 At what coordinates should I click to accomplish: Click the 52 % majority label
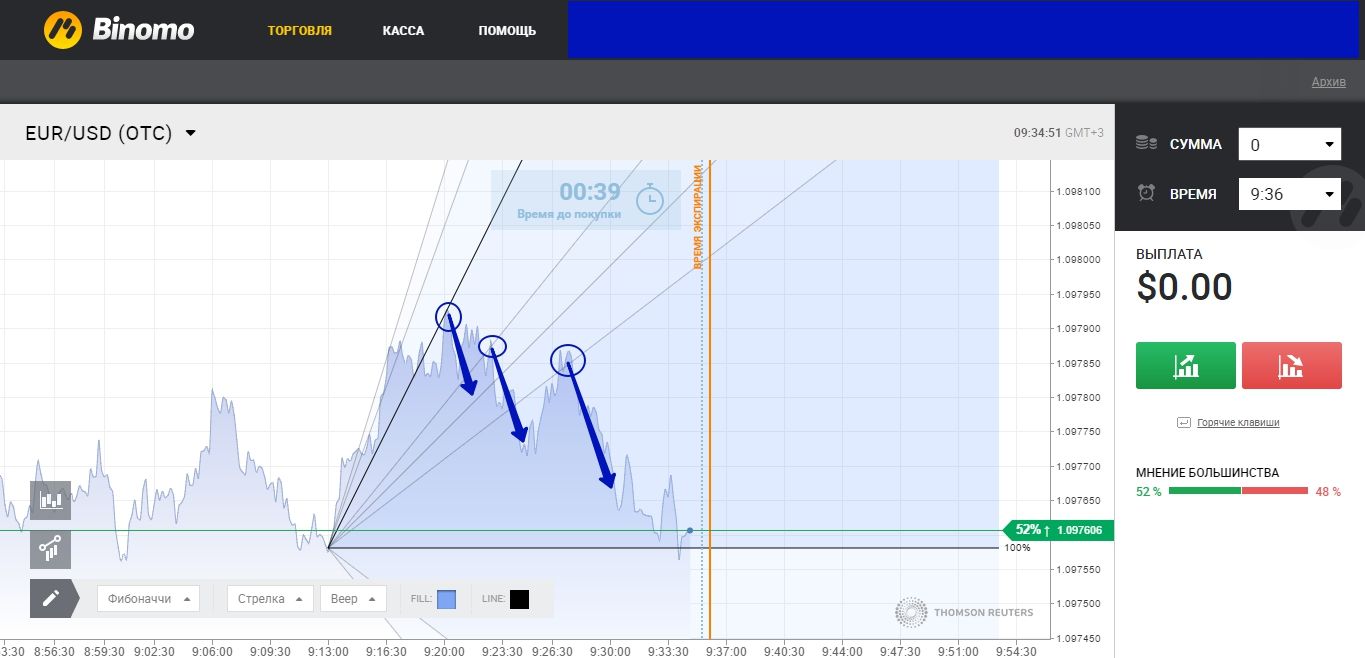(1149, 491)
